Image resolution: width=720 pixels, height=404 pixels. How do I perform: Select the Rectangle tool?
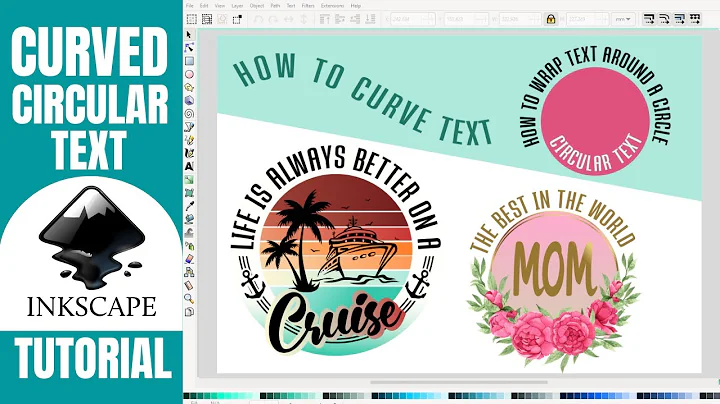[189, 61]
